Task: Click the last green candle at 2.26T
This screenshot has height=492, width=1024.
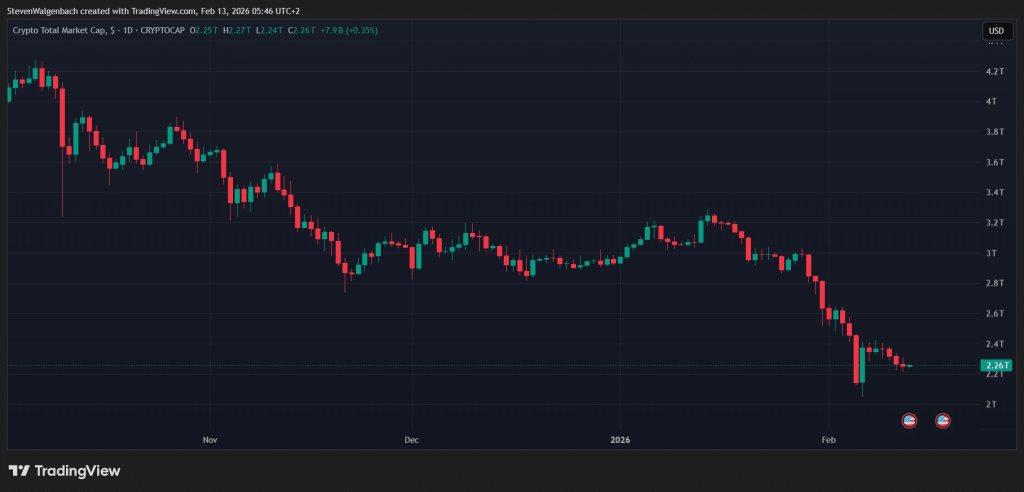Action: click(x=909, y=366)
